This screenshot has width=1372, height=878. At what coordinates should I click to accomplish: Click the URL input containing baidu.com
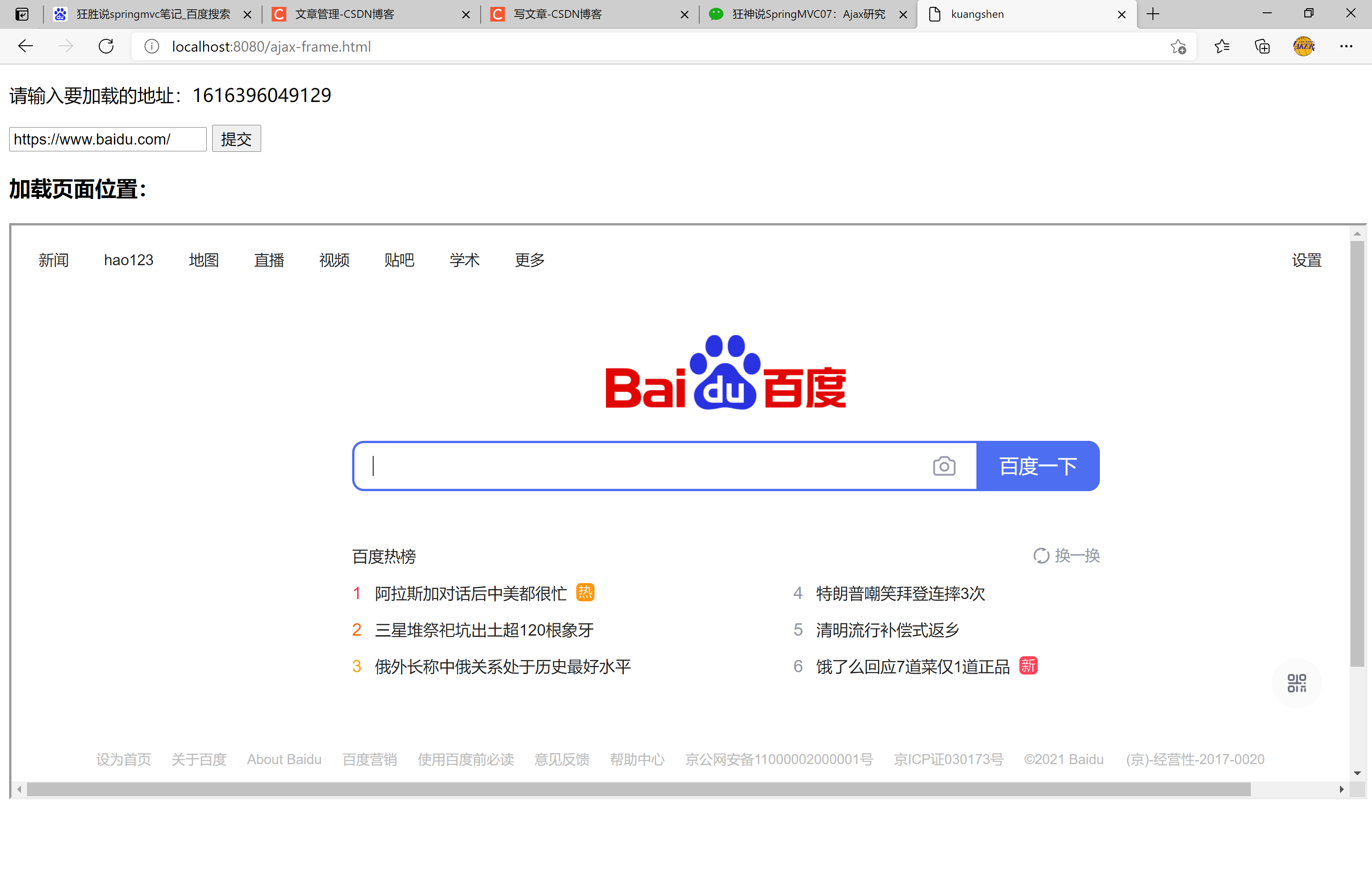click(107, 139)
